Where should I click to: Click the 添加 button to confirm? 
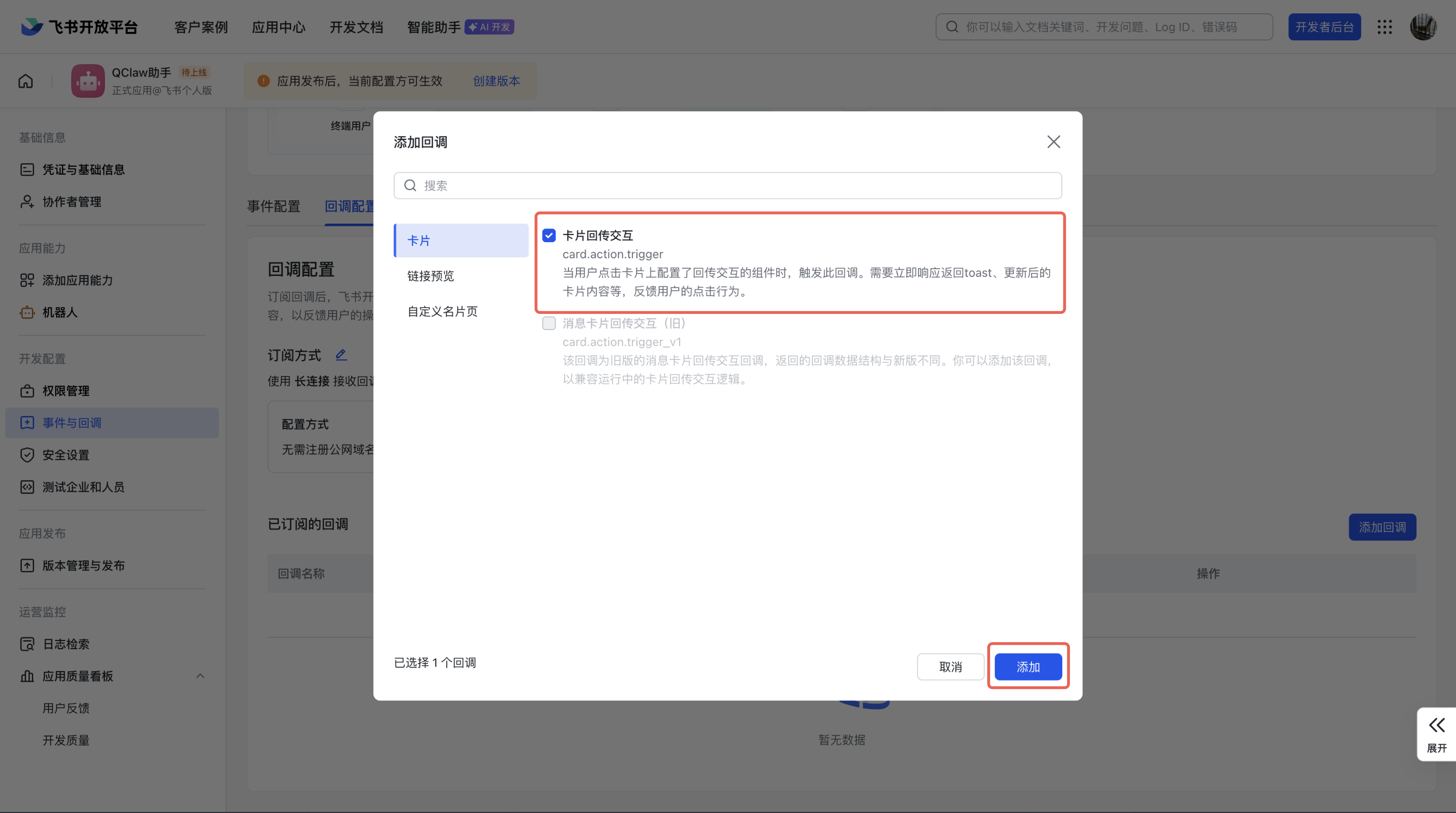point(1028,667)
